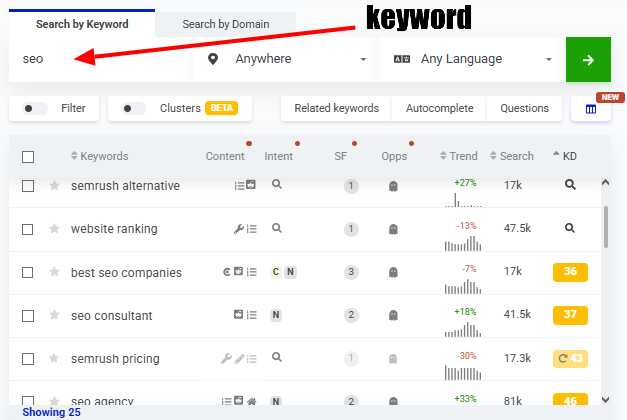Screen dimensions: 627x420
Task: Click magnifier KD icon for 'website ranking'
Action: pos(570,229)
